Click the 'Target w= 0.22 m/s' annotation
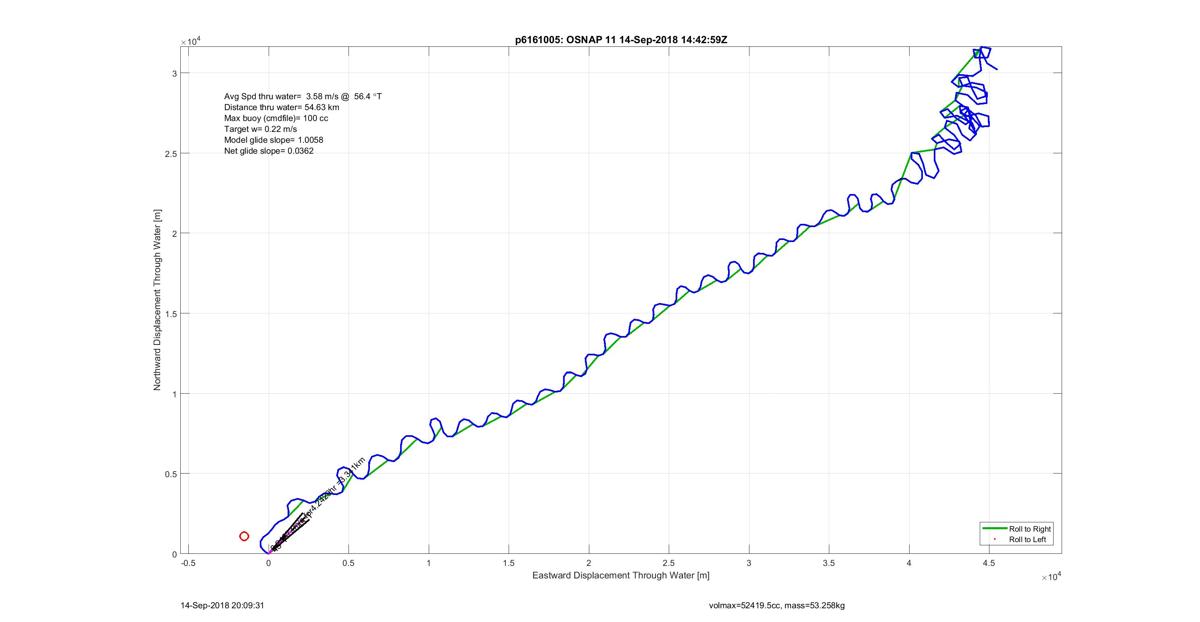The height and width of the screenshot is (622, 1200). pyautogui.click(x=261, y=129)
